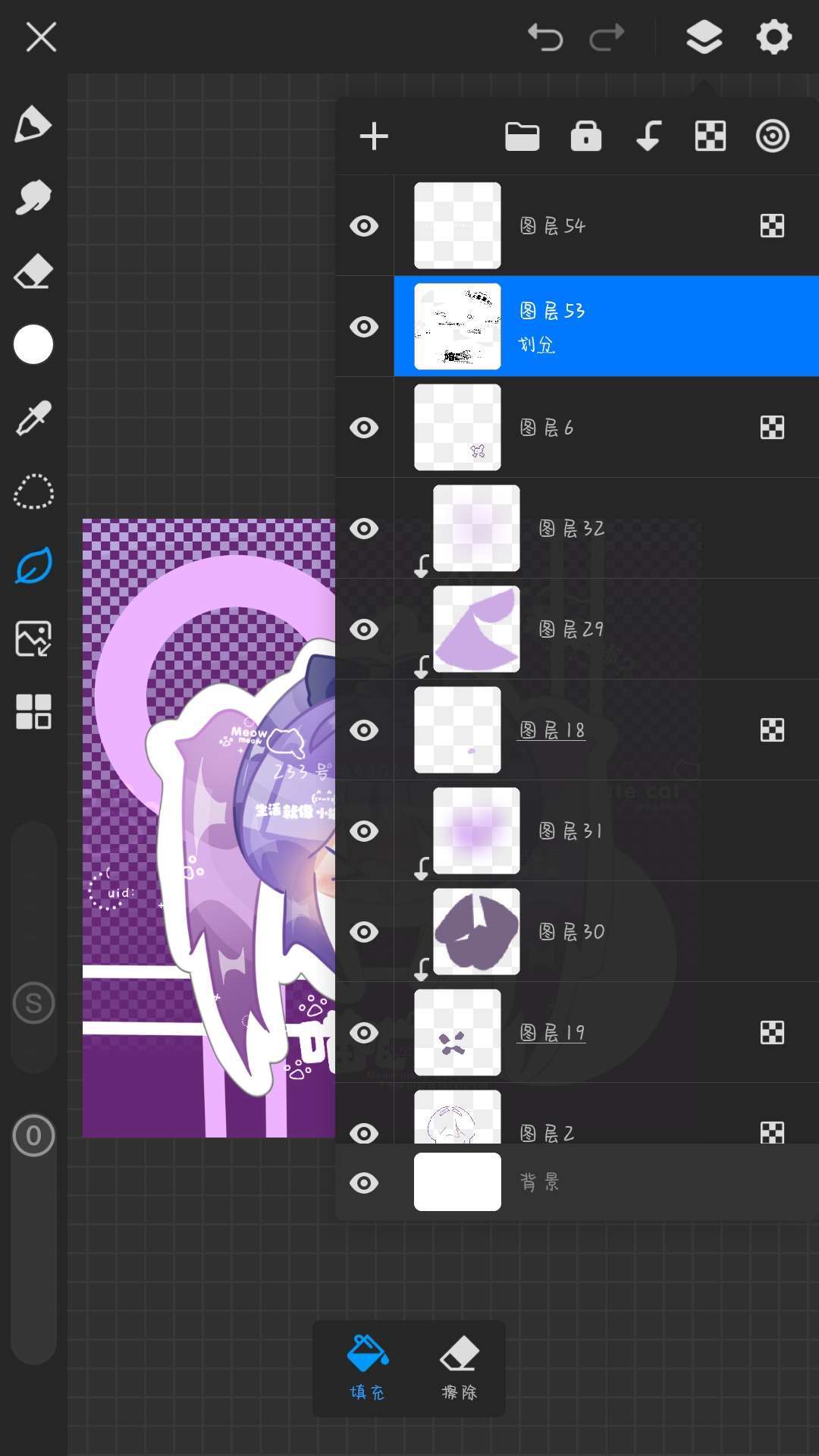Screen dimensions: 819x1456
Task: Activate the lasso selection tool
Action: click(x=33, y=492)
